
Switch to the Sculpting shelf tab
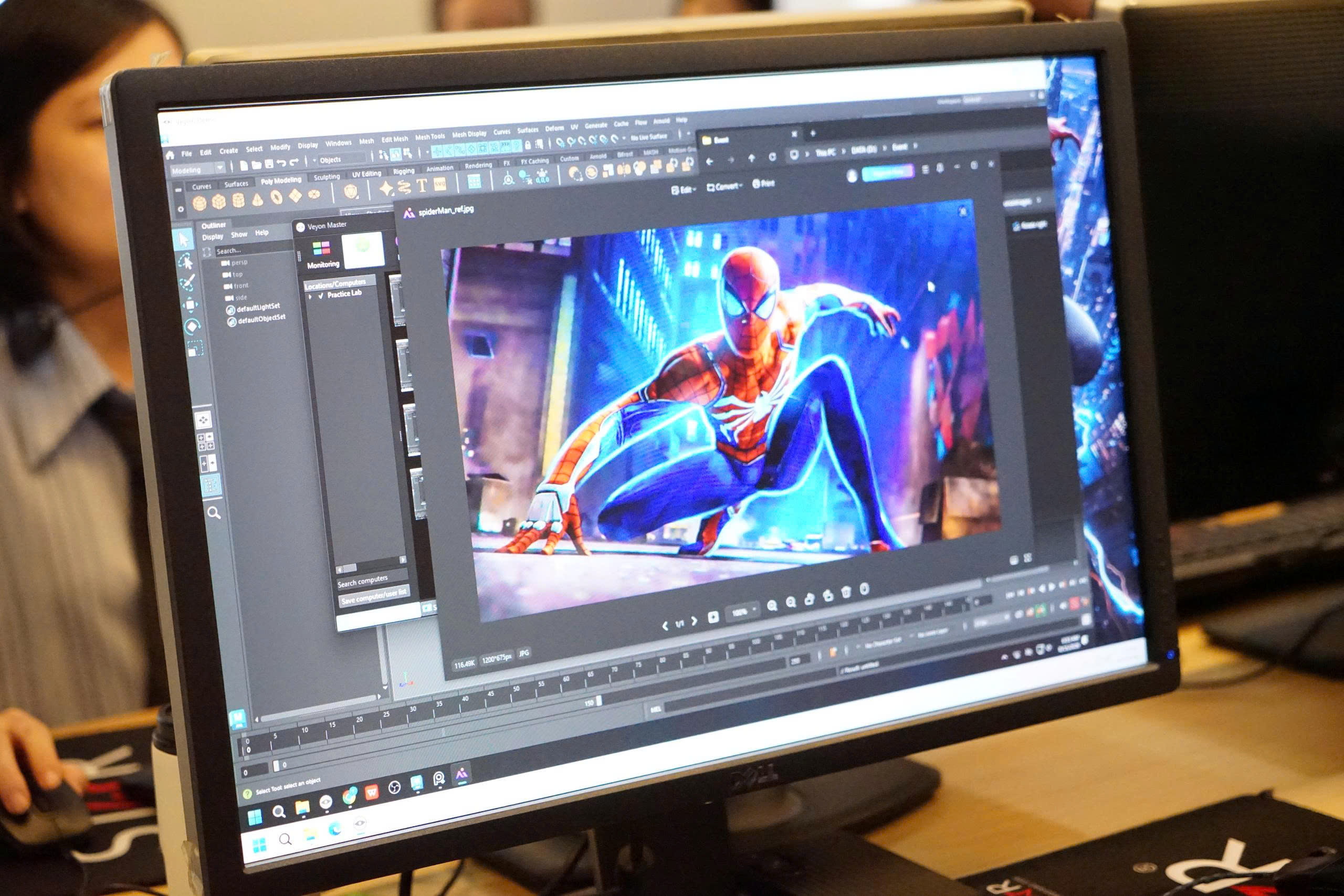[x=326, y=177]
